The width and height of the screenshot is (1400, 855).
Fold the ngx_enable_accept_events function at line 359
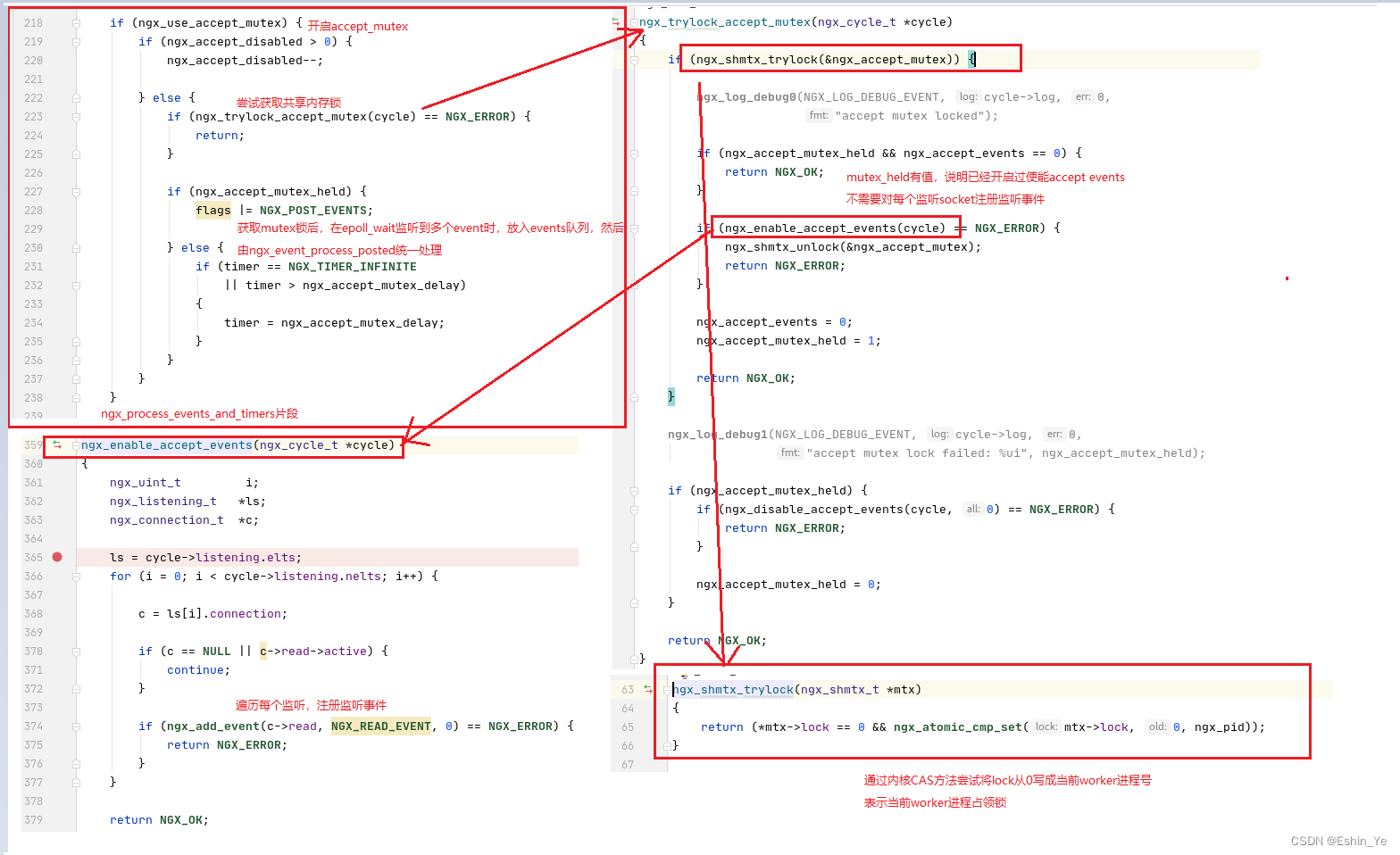point(76,444)
